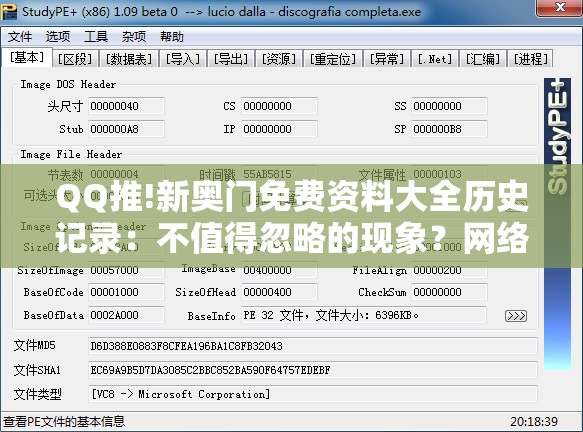Image resolution: width=583 pixels, height=432 pixels.
Task: Click the BaseOfCode field 00001000
Action: (x=126, y=292)
